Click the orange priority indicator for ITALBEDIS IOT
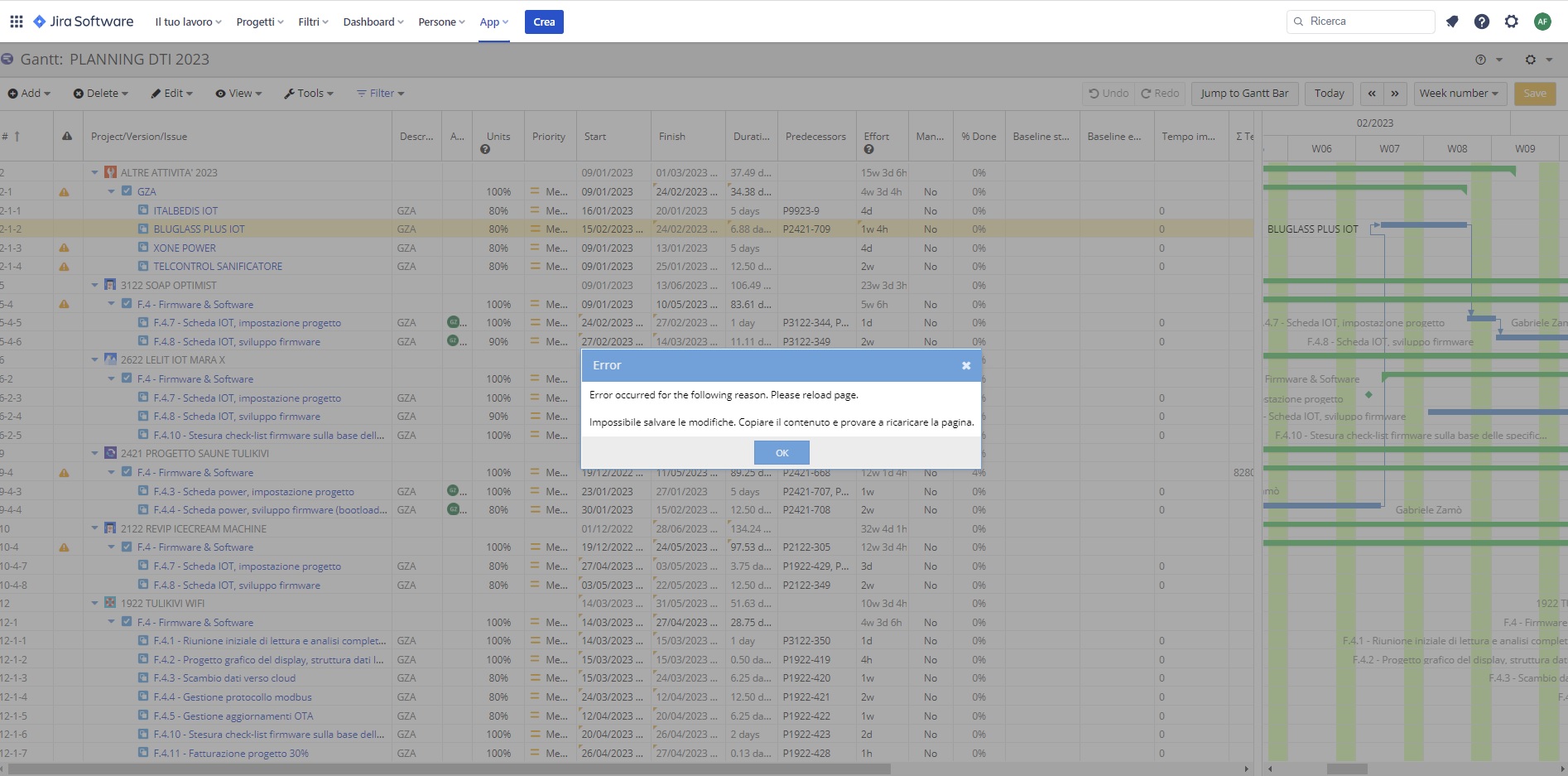 [536, 210]
